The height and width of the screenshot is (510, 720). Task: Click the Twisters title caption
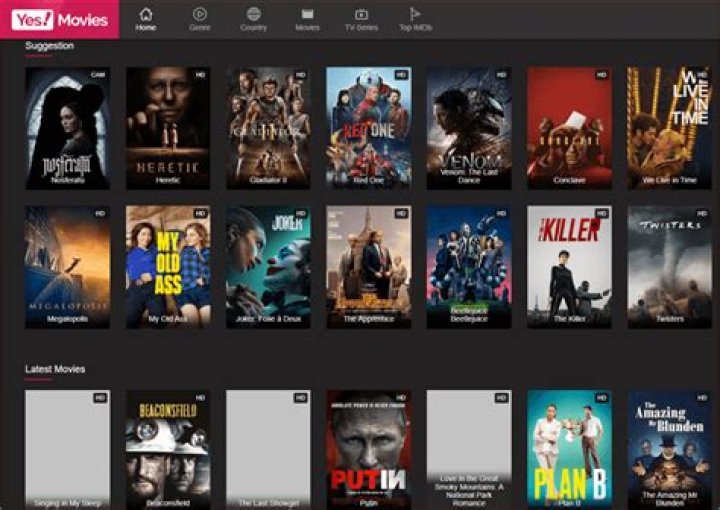pyautogui.click(x=670, y=319)
